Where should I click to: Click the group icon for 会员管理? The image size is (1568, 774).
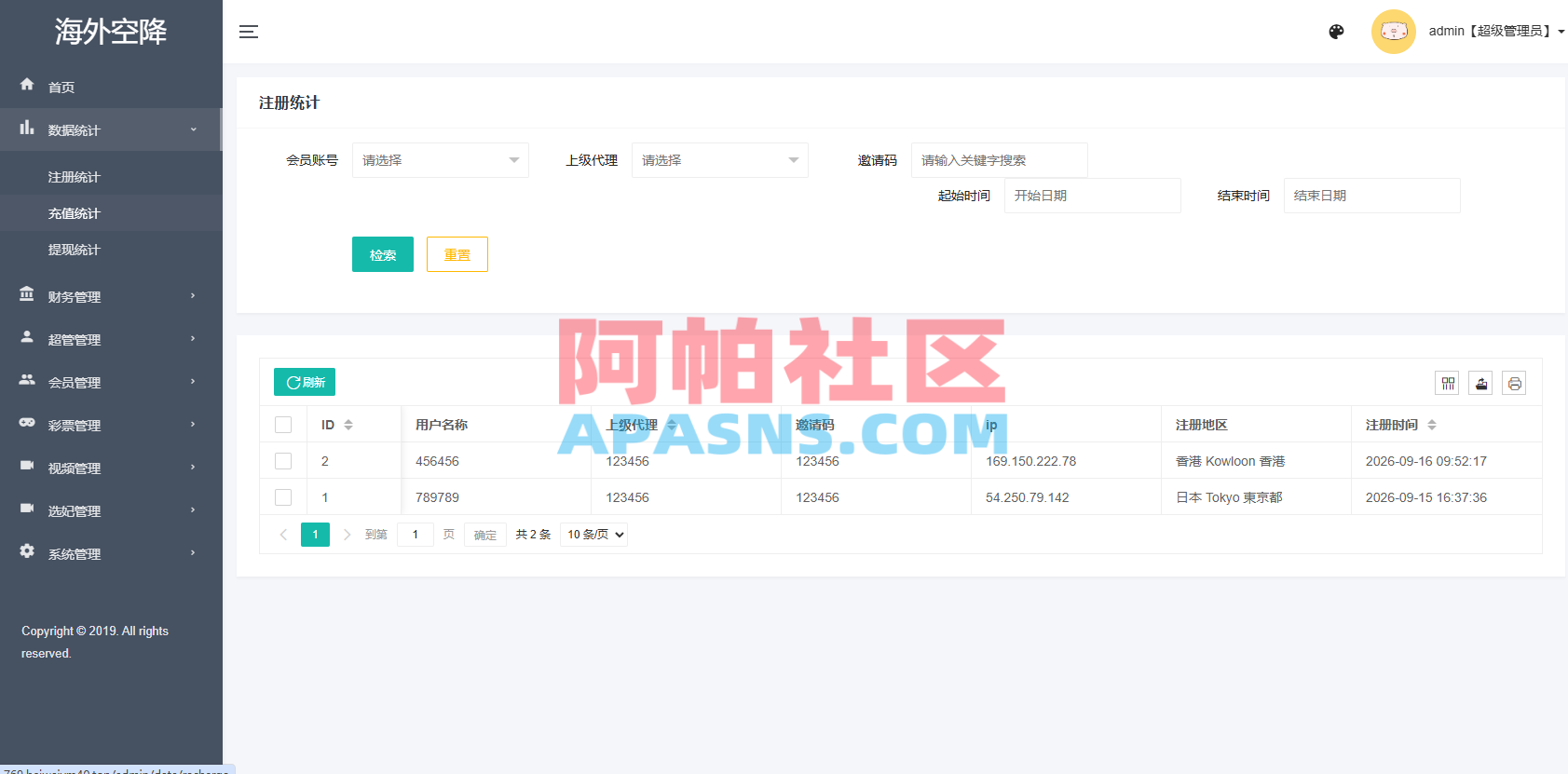click(27, 380)
